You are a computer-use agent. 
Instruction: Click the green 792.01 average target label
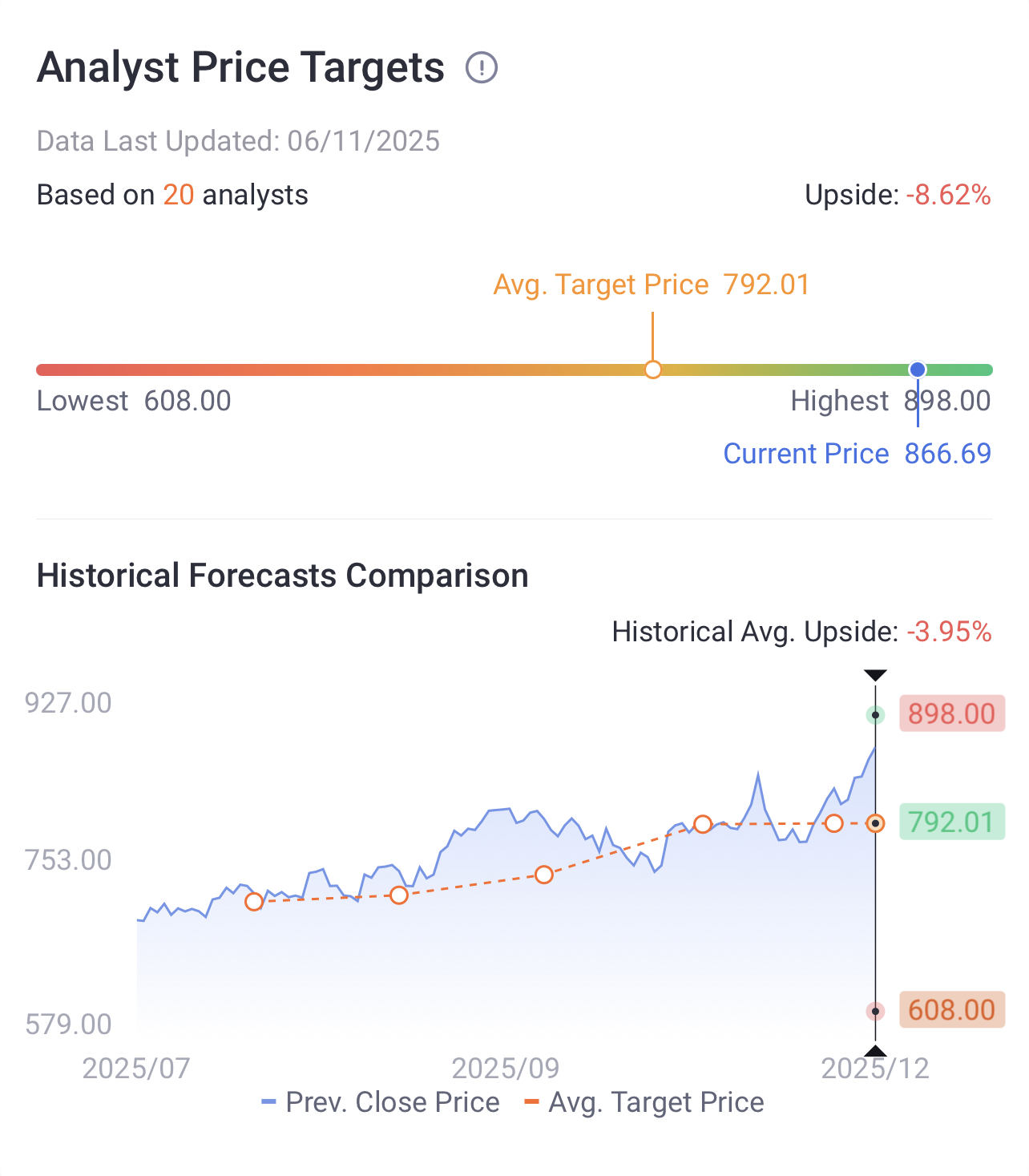(x=952, y=822)
